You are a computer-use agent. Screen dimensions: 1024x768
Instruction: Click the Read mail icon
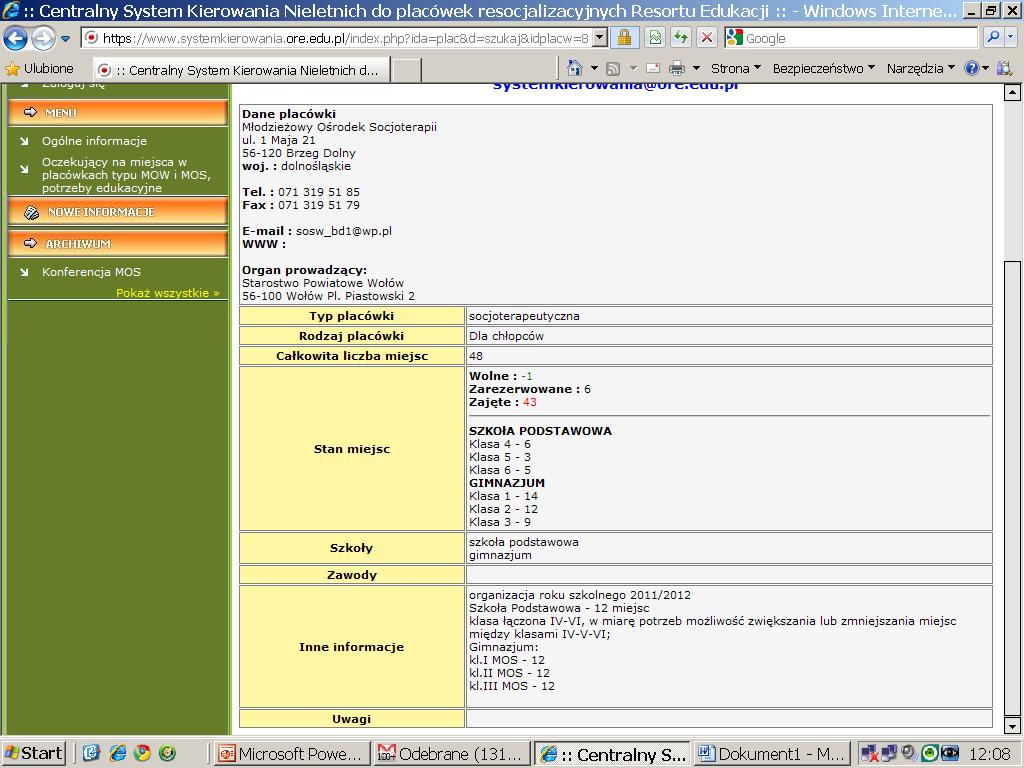click(x=652, y=69)
